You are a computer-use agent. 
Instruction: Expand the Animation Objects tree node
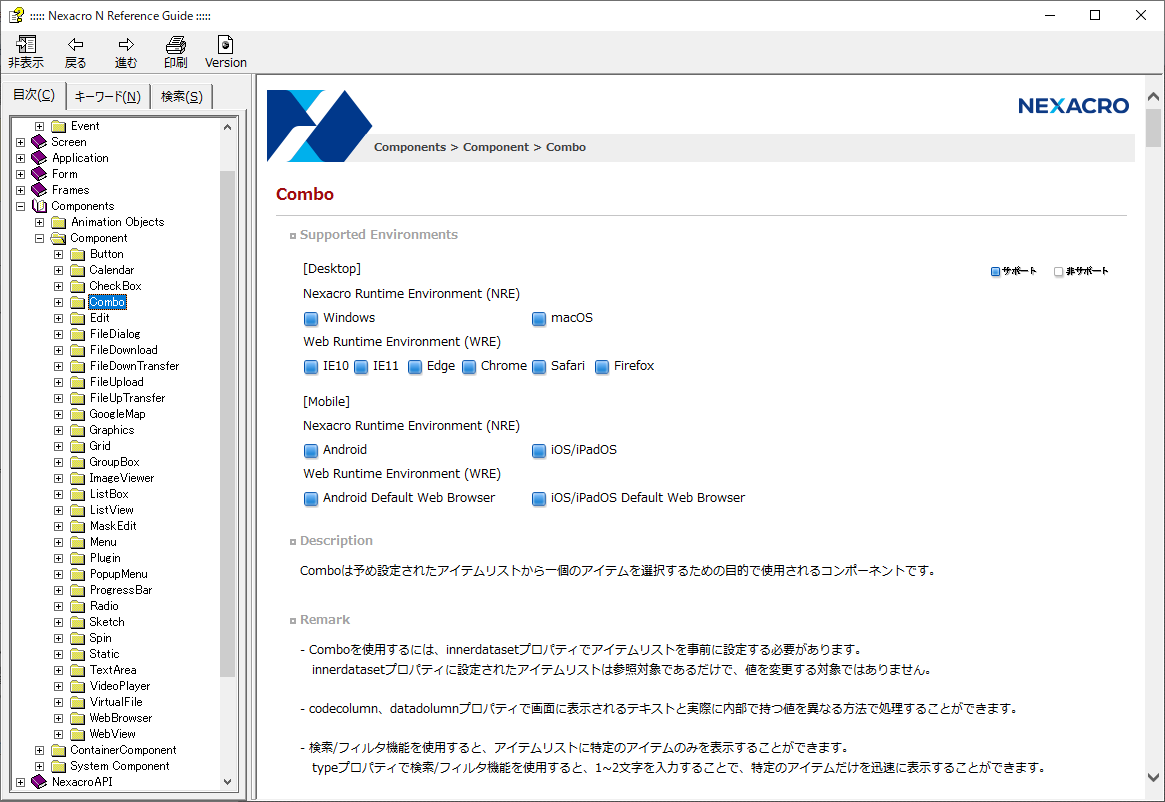[40, 222]
